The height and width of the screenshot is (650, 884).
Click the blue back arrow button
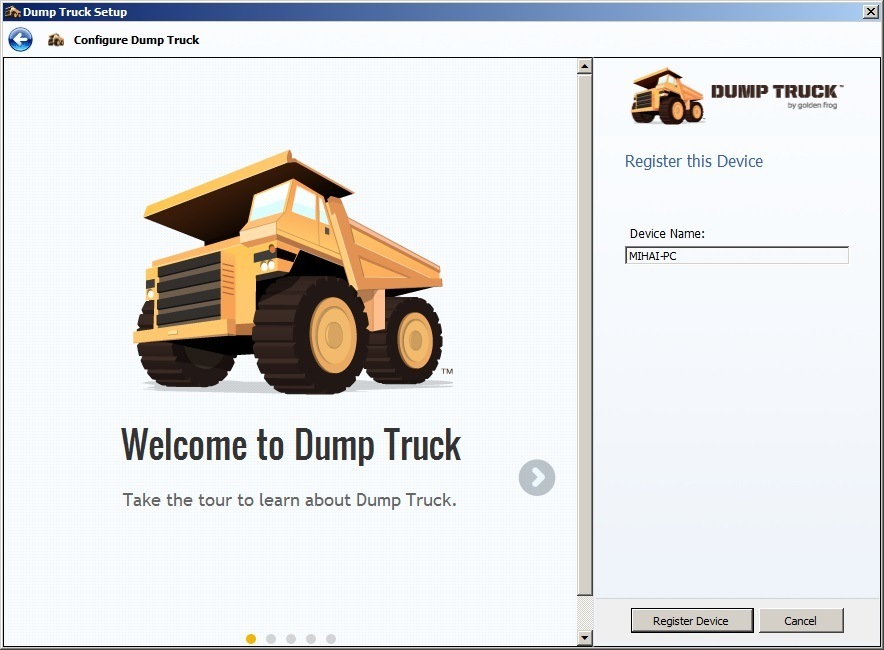(x=20, y=39)
